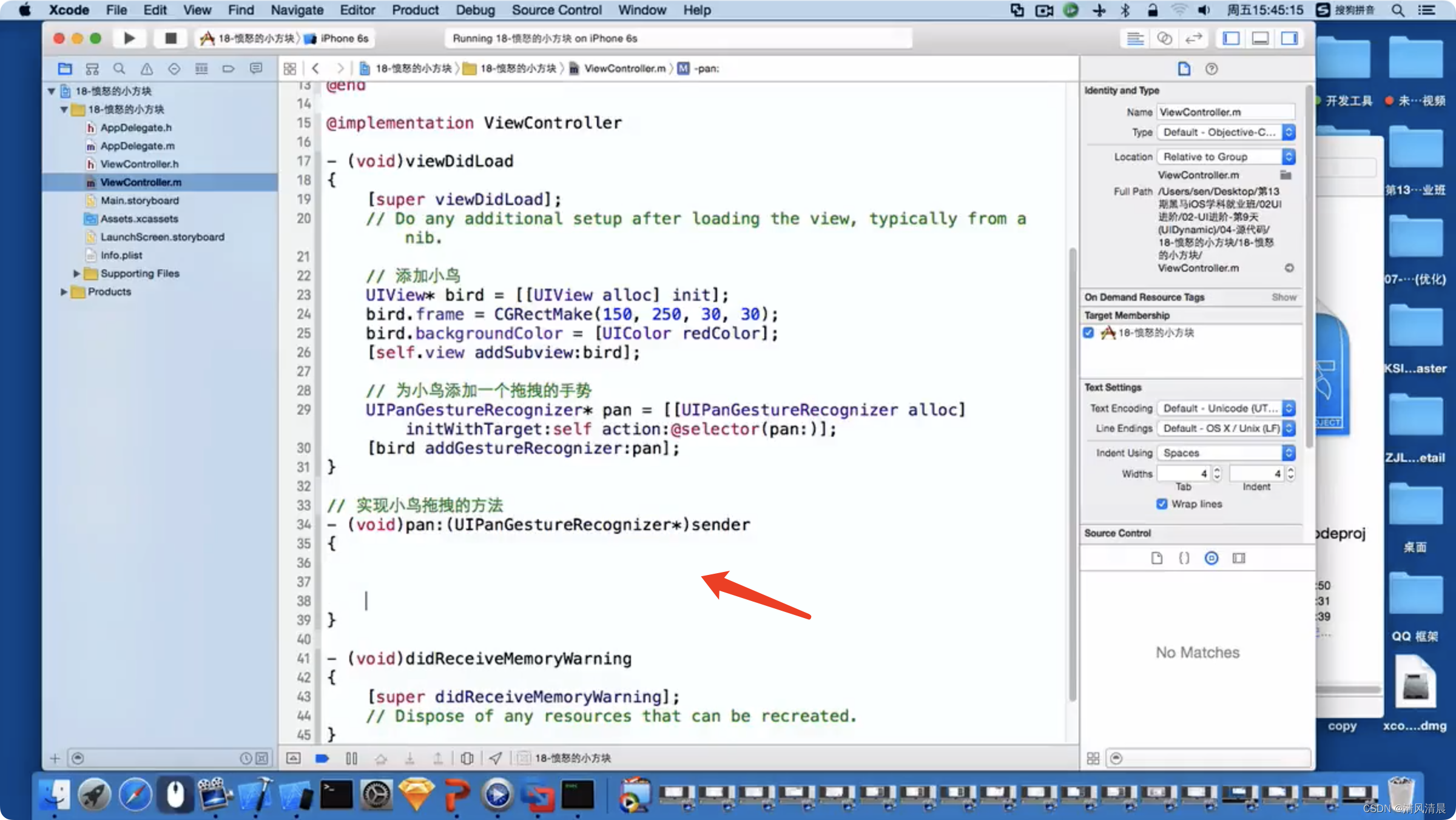Viewport: 1456px width, 820px height.
Task: Open the Find menu
Action: (x=241, y=10)
